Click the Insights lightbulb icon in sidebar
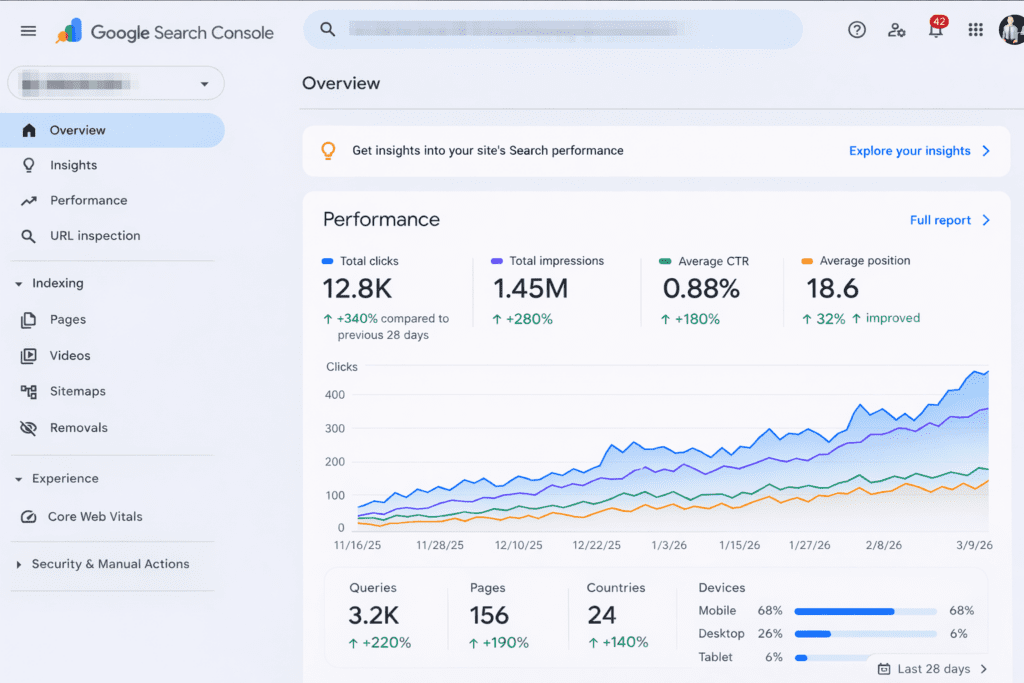Image resolution: width=1024 pixels, height=683 pixels. point(29,165)
